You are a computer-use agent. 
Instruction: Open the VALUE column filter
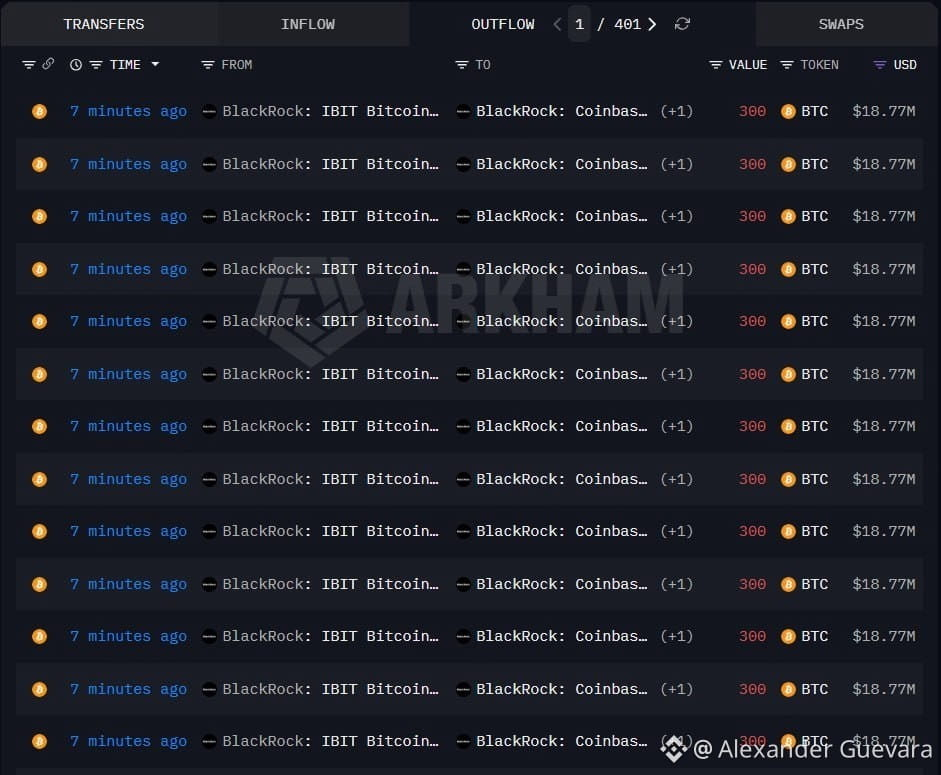(x=715, y=64)
